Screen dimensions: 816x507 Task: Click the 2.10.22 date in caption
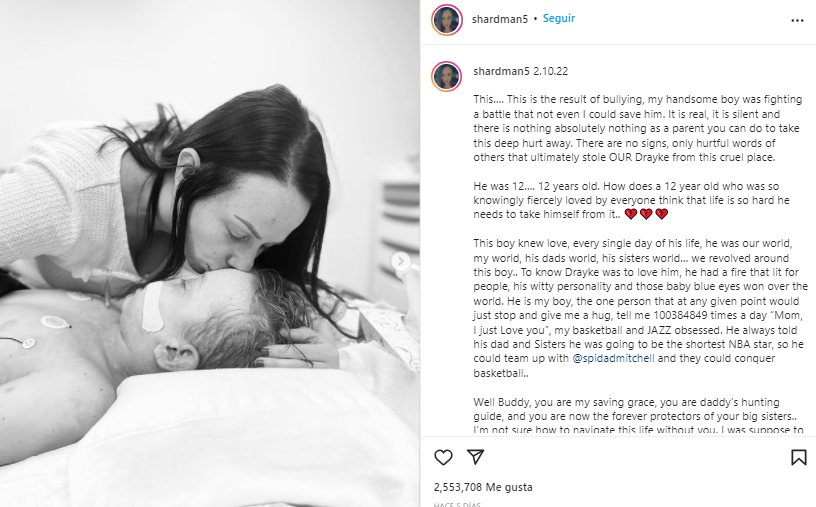click(x=551, y=71)
